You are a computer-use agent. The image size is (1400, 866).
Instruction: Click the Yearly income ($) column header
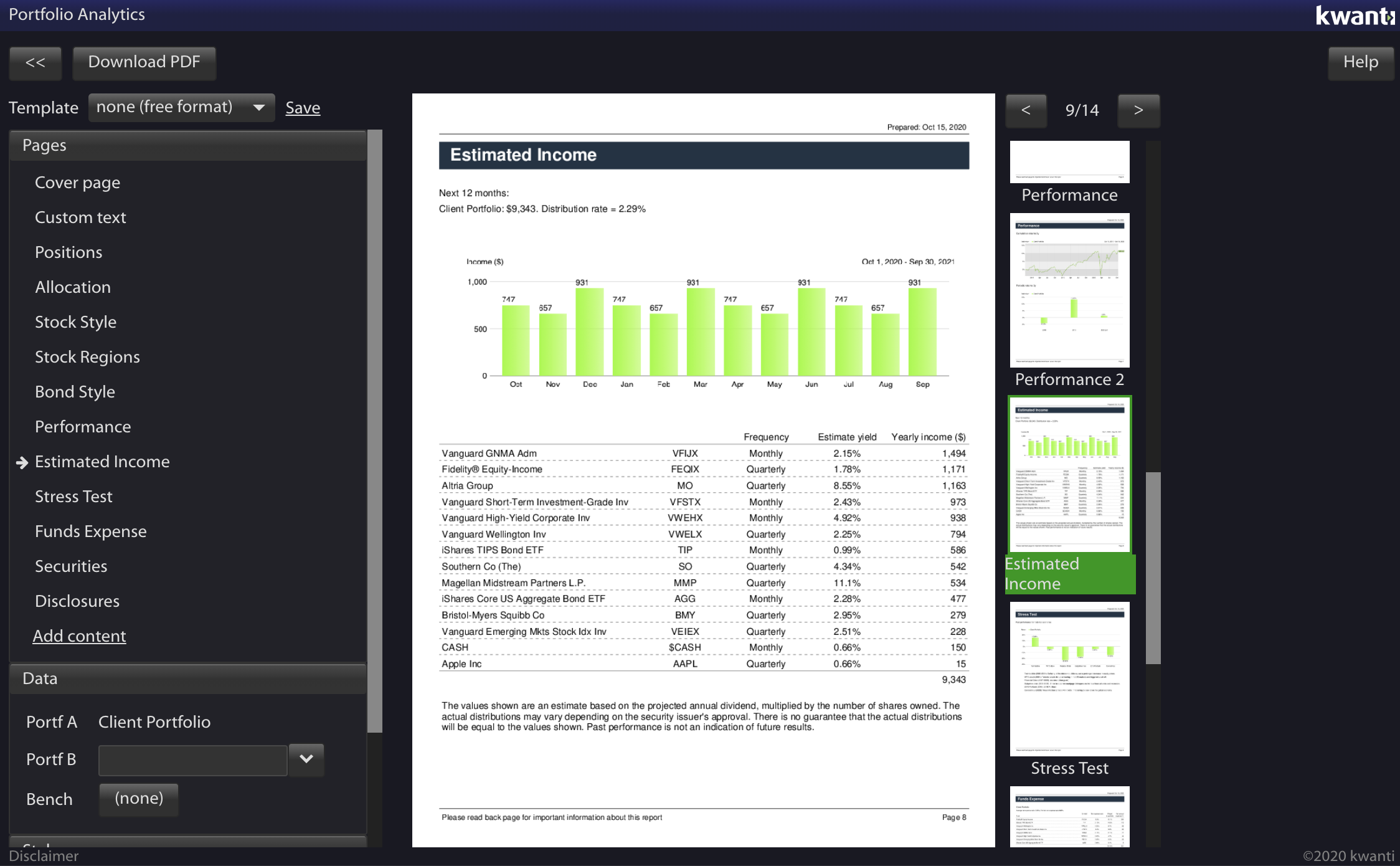(x=928, y=437)
